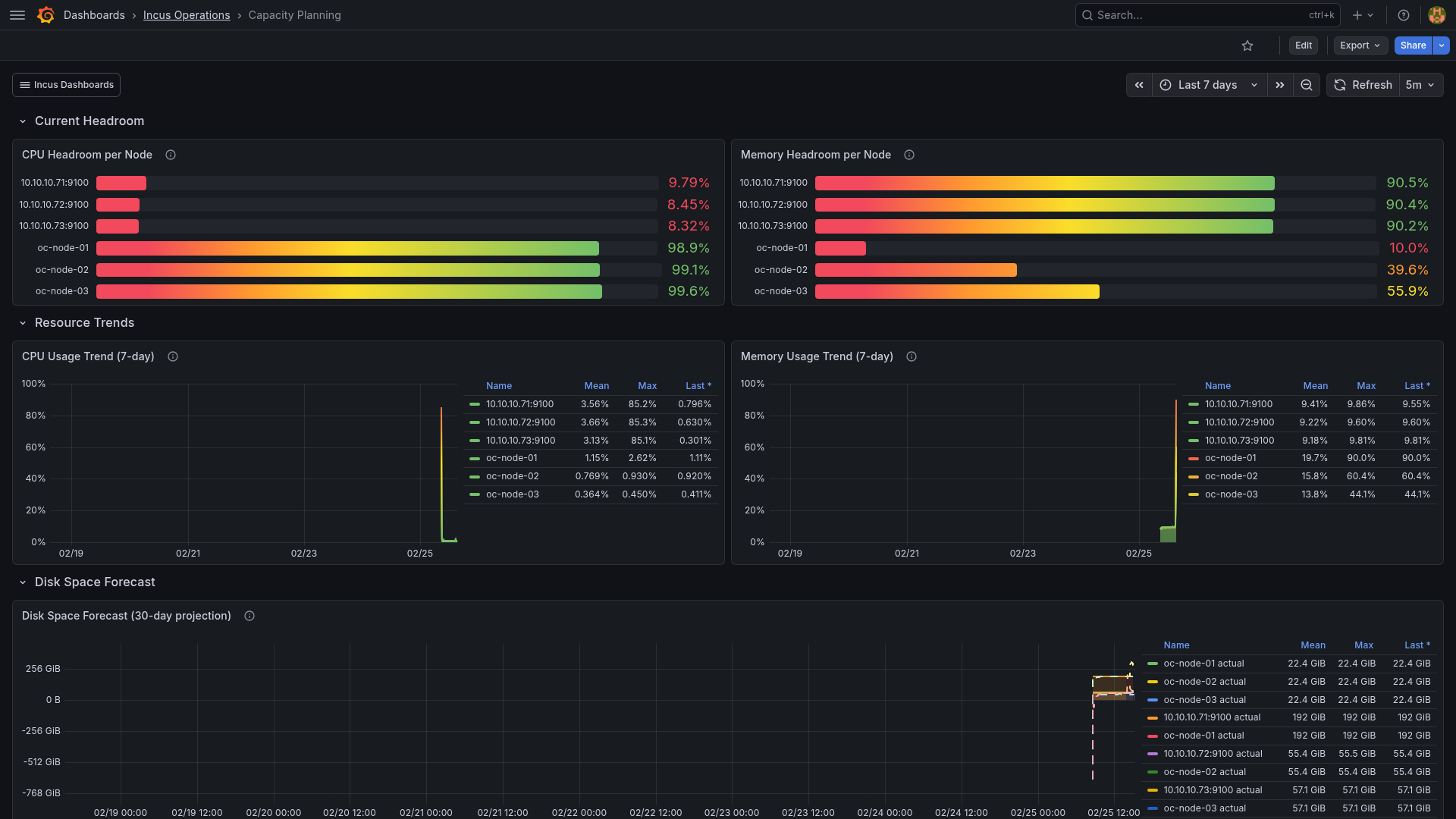Toggle 10.10.10.73:9100 series in Memory trend legend
The width and height of the screenshot is (1456, 819).
(1239, 441)
